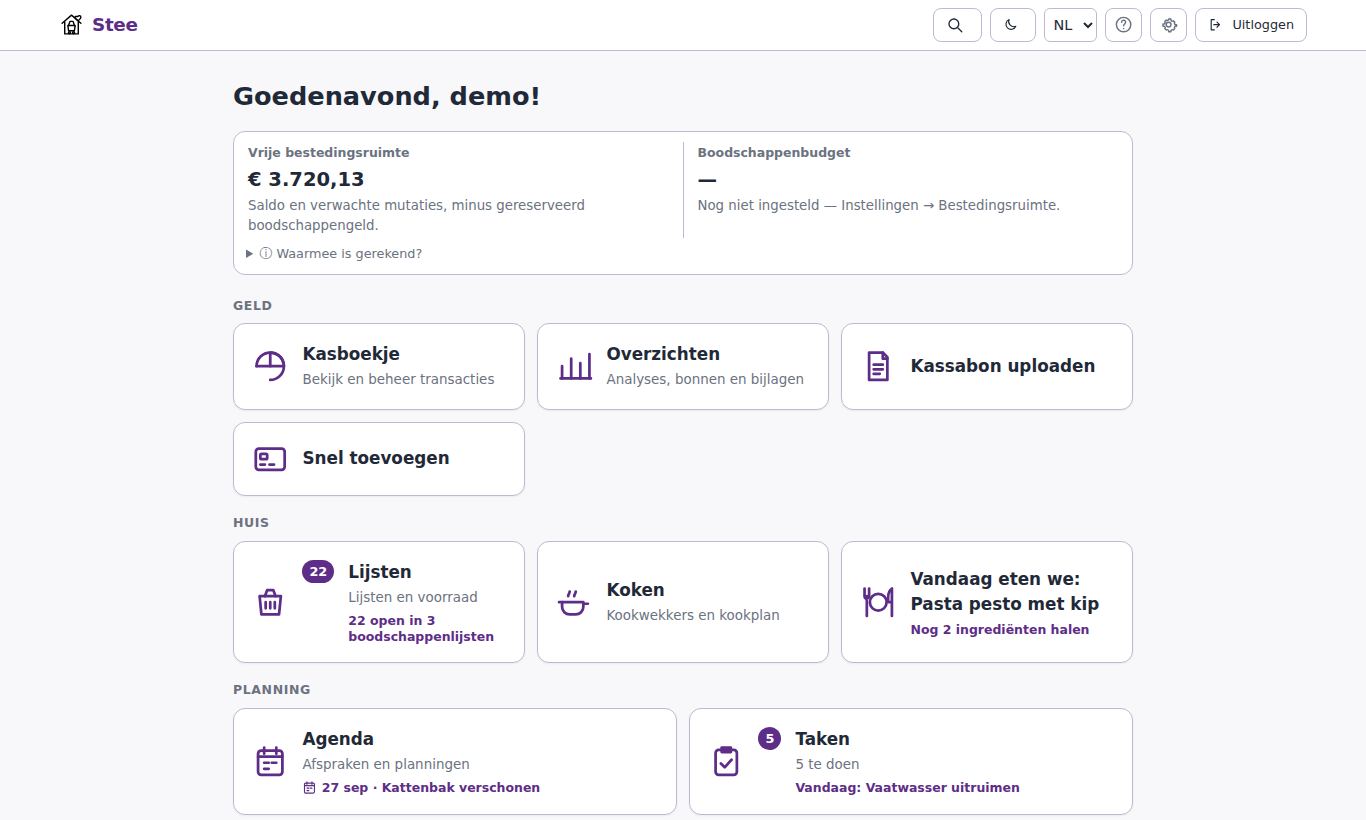Image resolution: width=1366 pixels, height=820 pixels.
Task: Click the Stee brand name
Action: pos(115,25)
